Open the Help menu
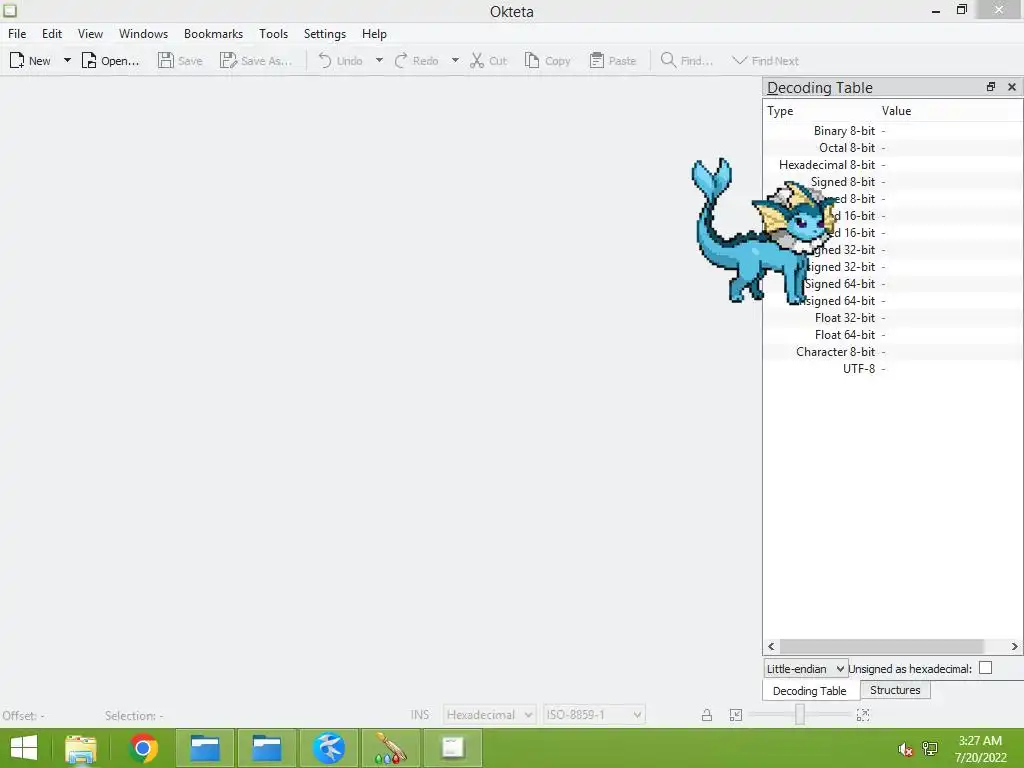 [x=374, y=34]
